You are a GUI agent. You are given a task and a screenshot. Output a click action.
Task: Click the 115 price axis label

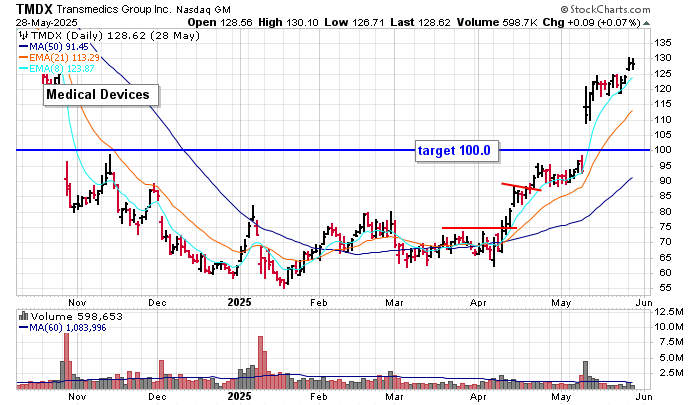(662, 104)
